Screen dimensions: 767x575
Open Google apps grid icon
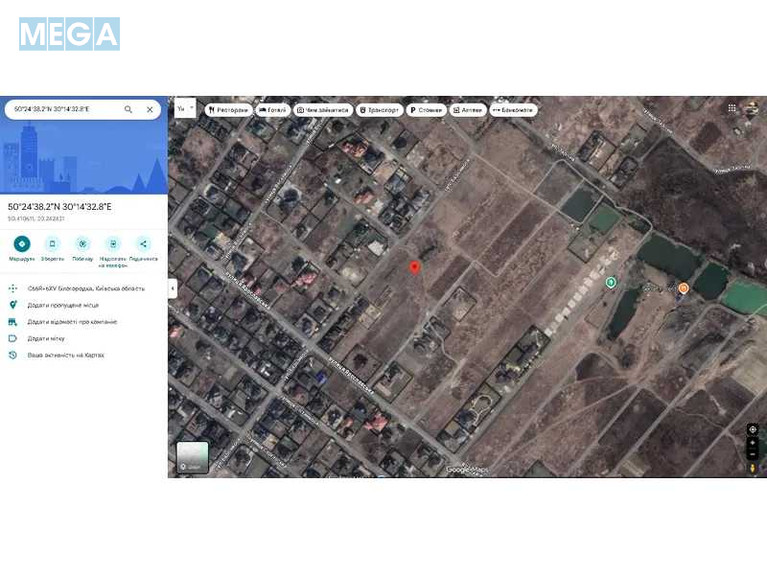pos(732,108)
